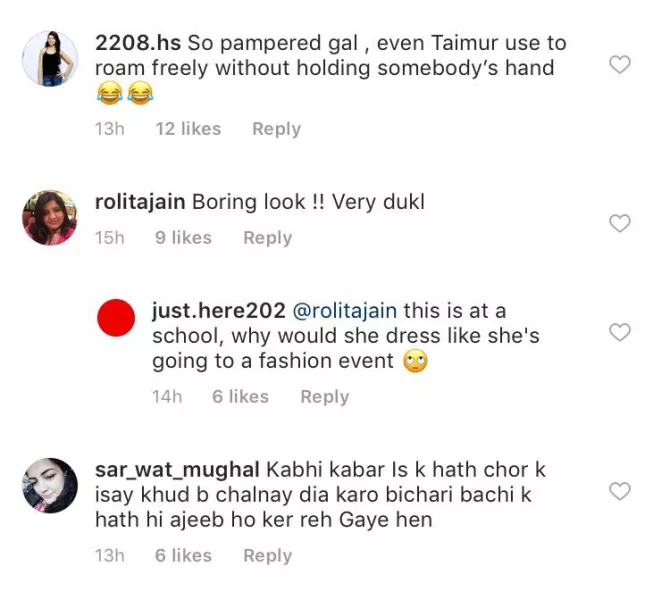Heart the sar_wat_mughal comment
This screenshot has height=591, width=670.
(620, 491)
